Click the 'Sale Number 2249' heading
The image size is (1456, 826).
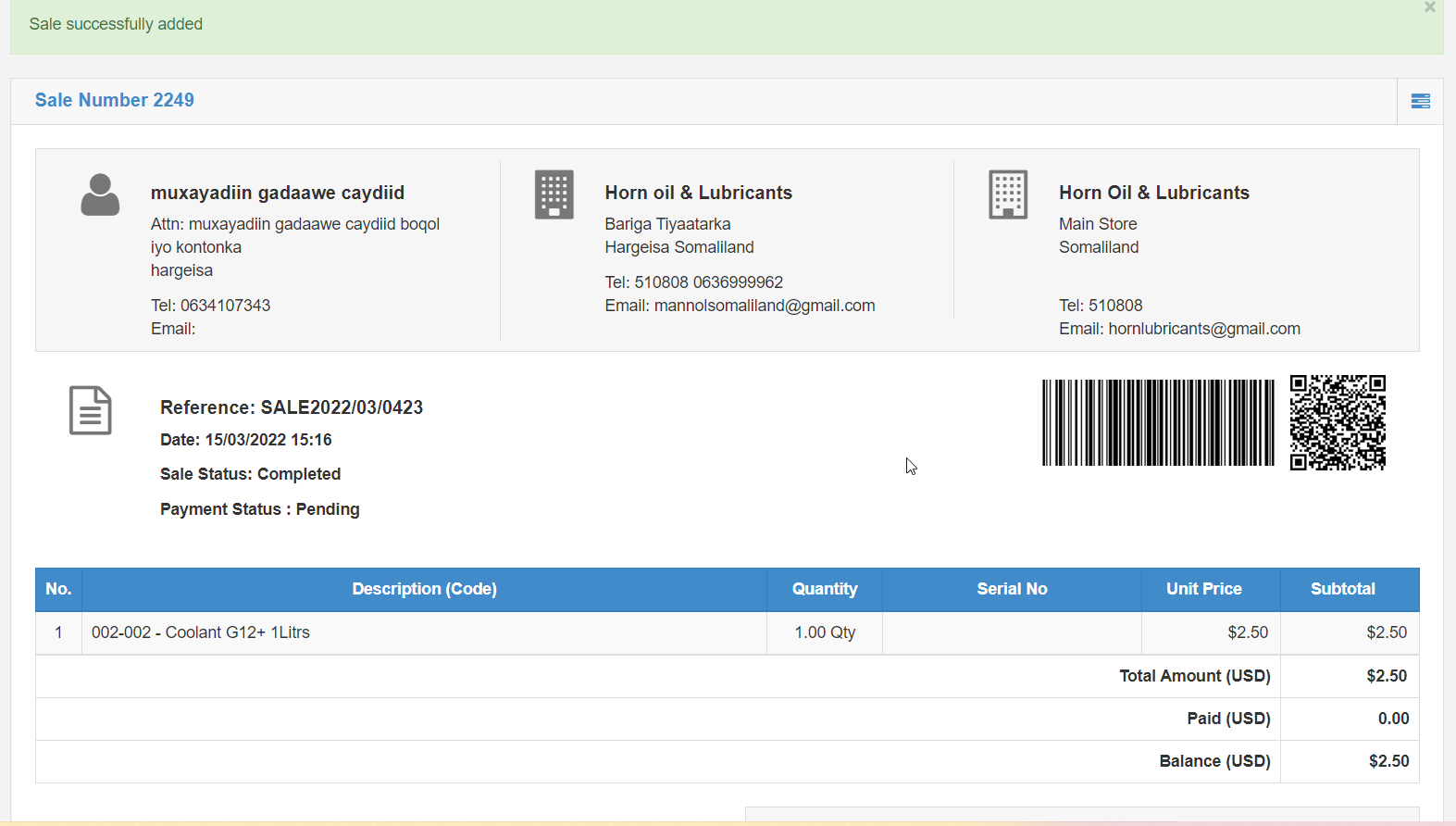pyautogui.click(x=115, y=100)
